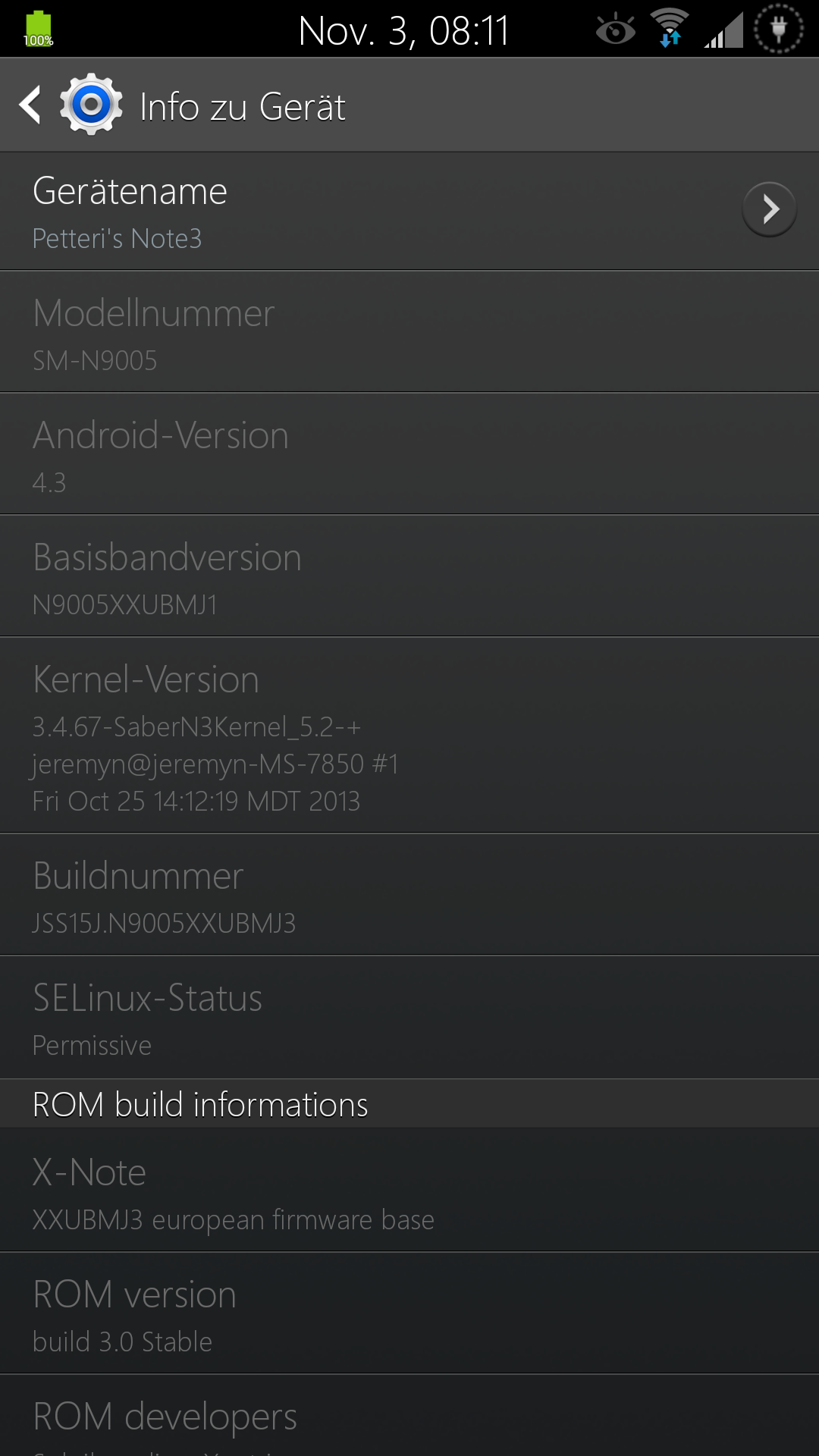Tap the back arrow in header
The image size is (819, 1456).
point(30,105)
